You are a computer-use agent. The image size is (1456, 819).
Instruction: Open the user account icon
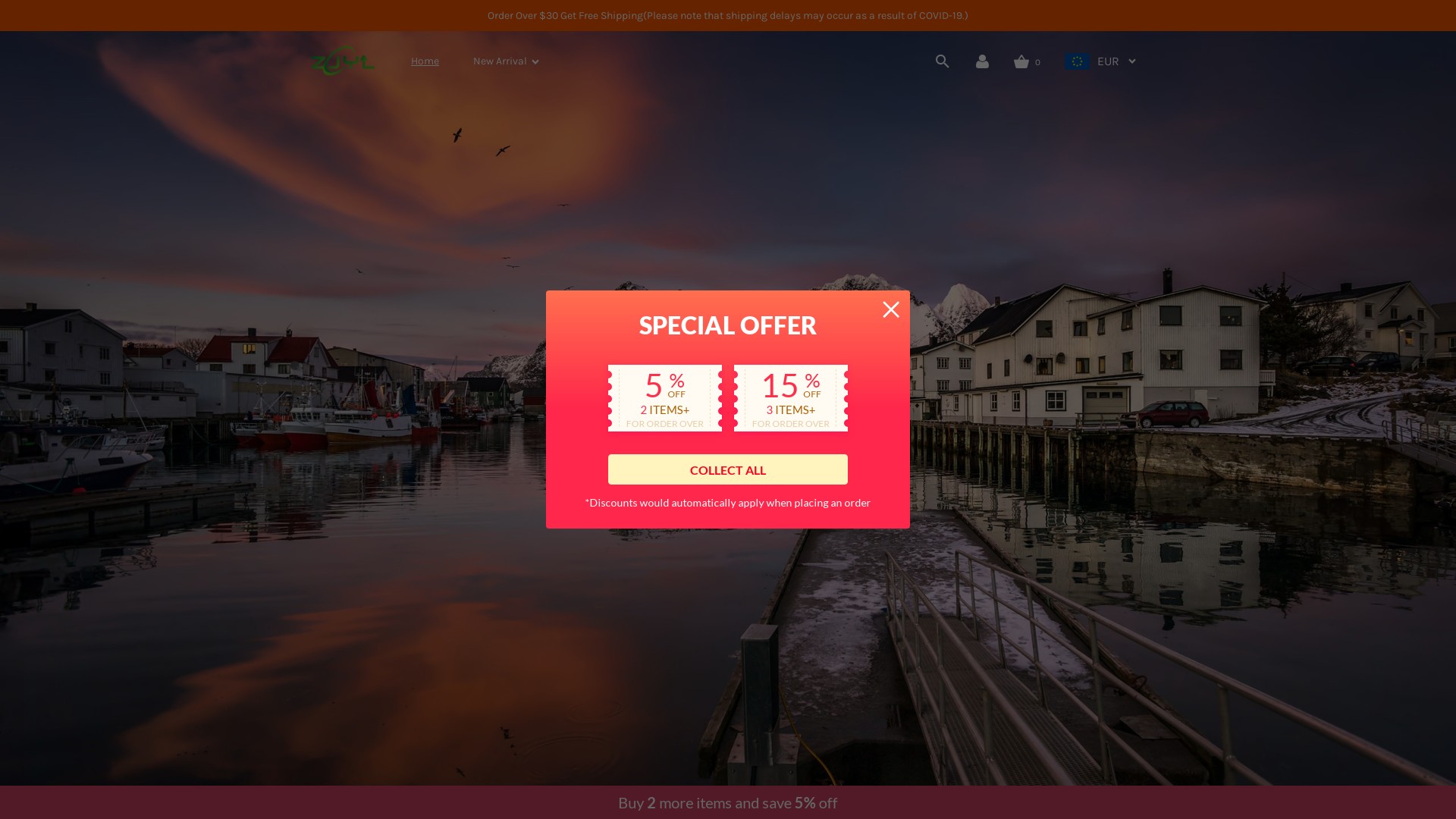(x=982, y=61)
